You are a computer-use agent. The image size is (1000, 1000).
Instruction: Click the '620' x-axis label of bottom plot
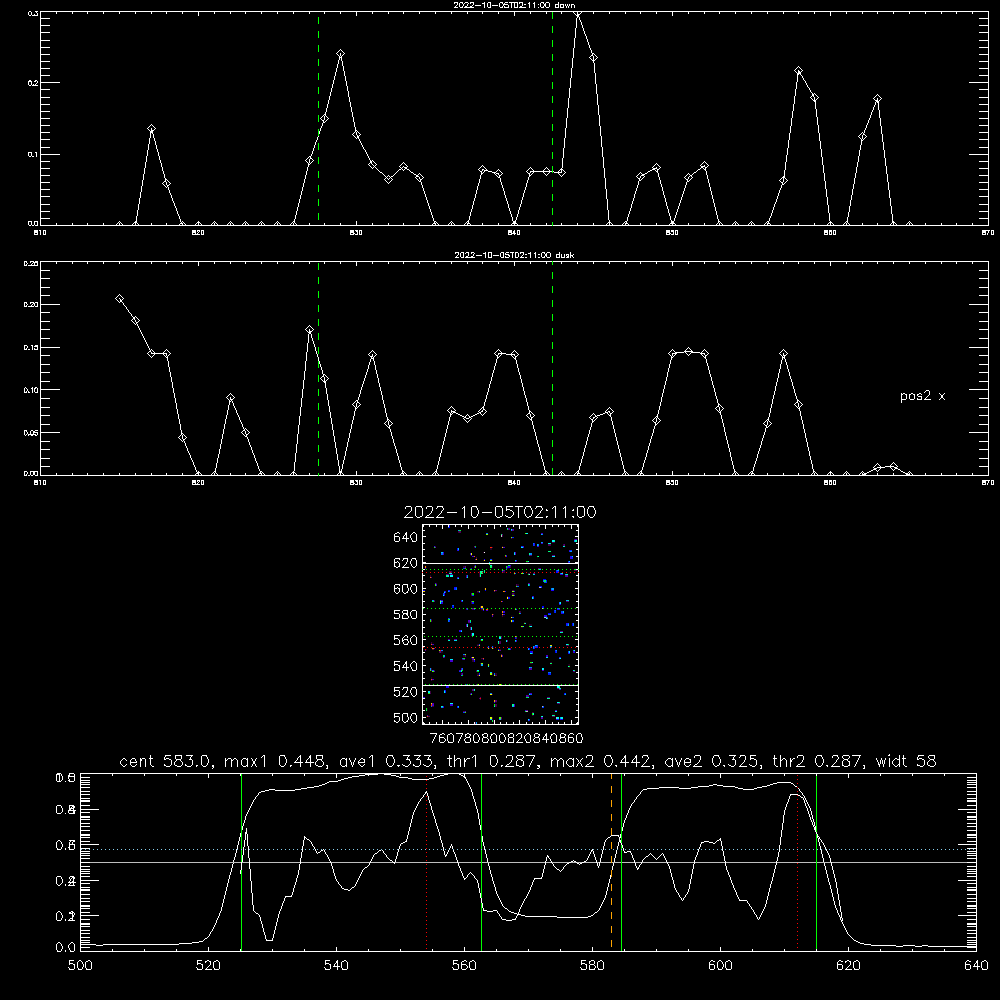(x=848, y=966)
